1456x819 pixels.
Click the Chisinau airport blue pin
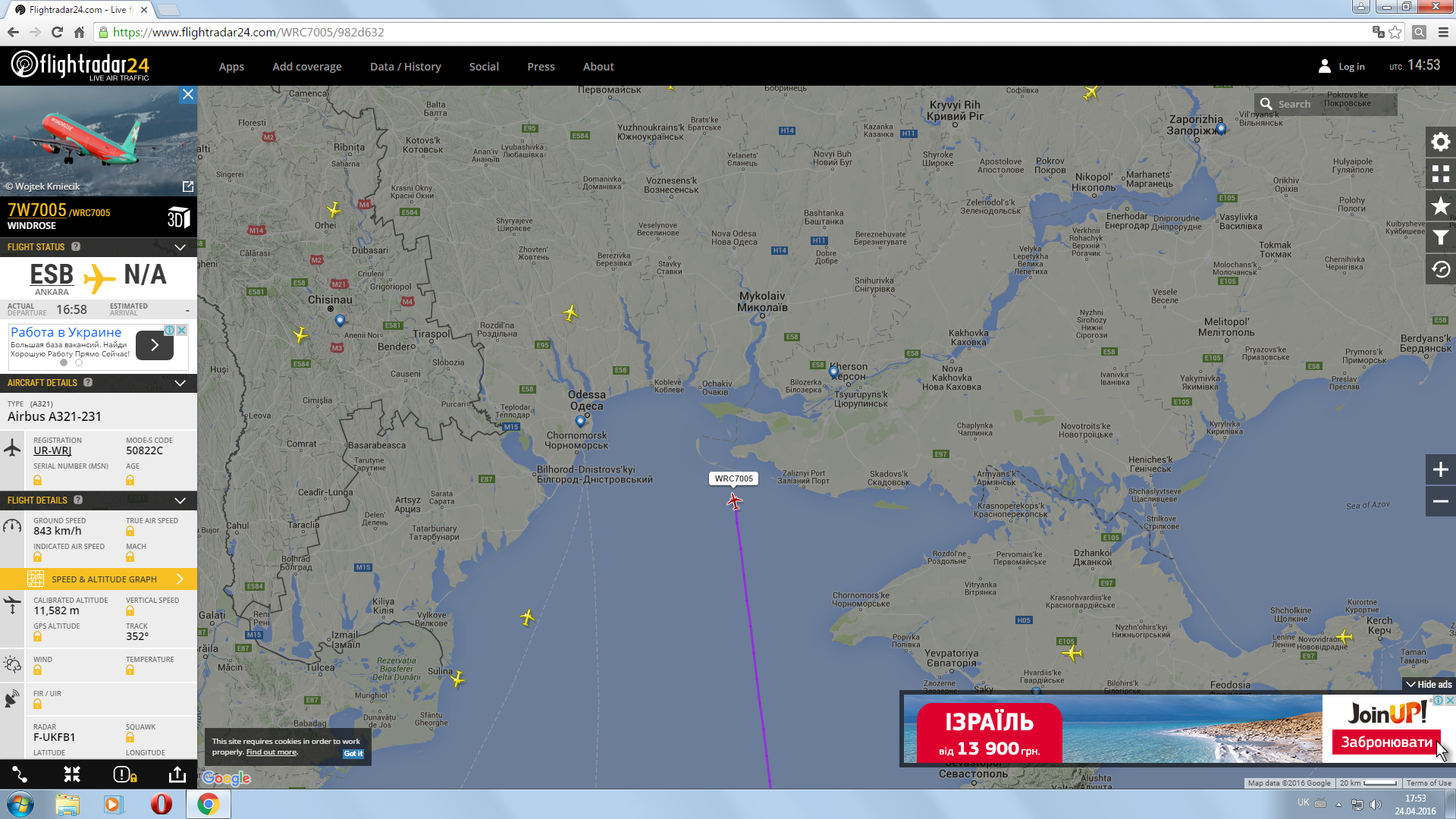pyautogui.click(x=340, y=320)
